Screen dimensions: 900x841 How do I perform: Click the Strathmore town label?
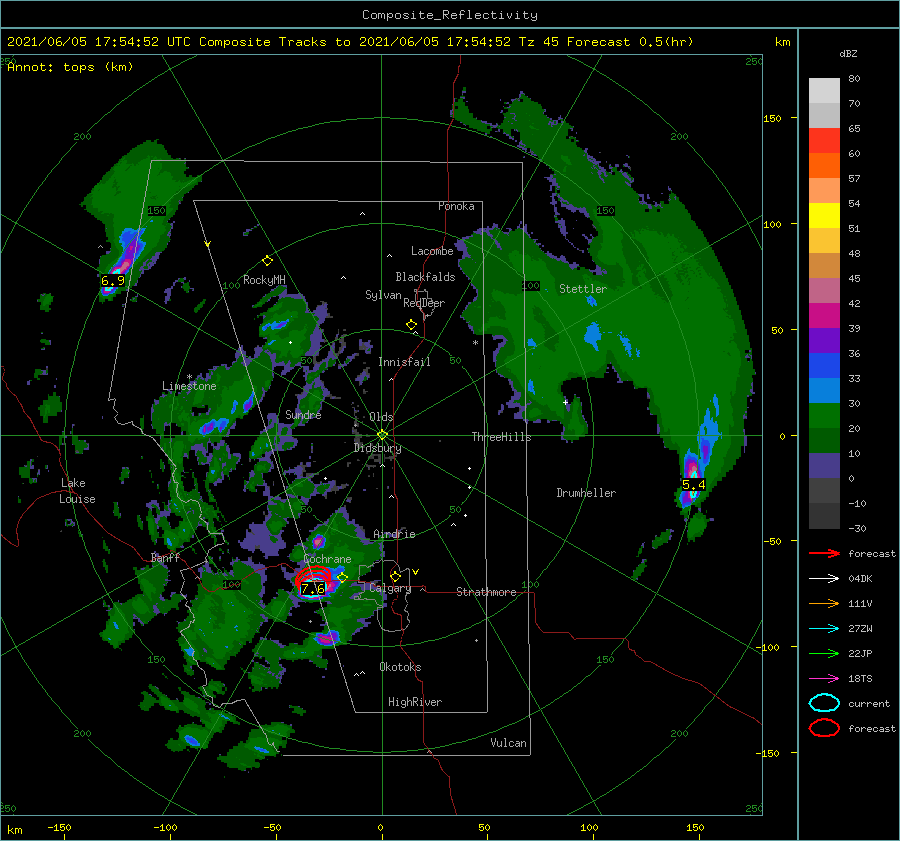(486, 592)
